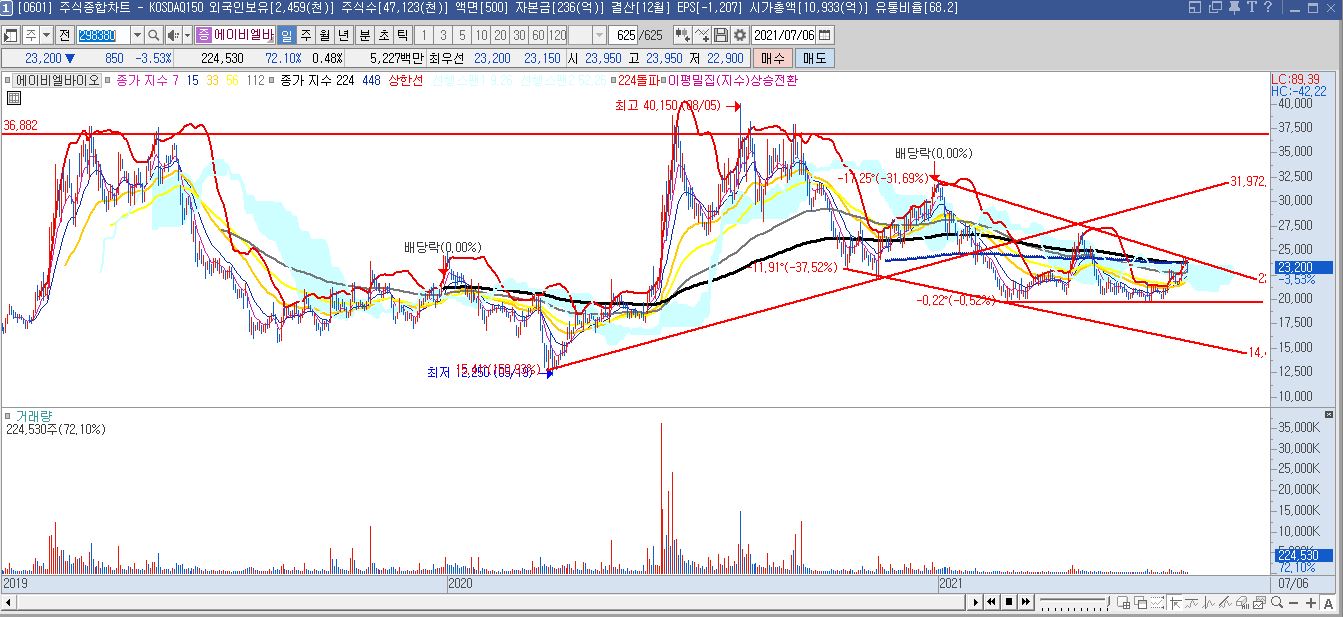Toggle the left panel layout icon
Screen dimensions: 1343x617
[x=9, y=35]
